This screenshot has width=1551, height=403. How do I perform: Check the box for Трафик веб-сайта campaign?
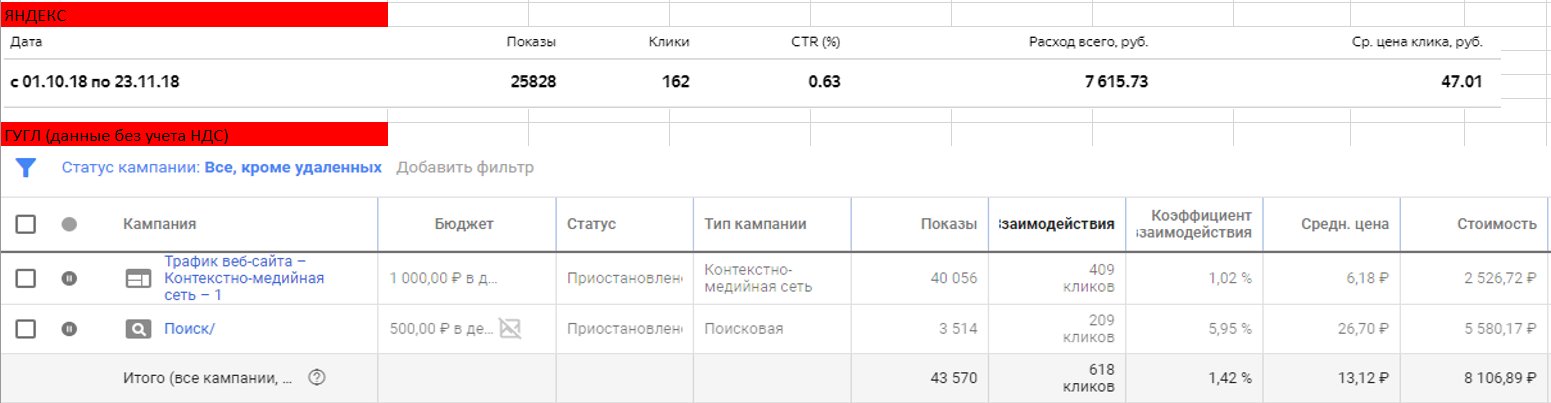(27, 278)
